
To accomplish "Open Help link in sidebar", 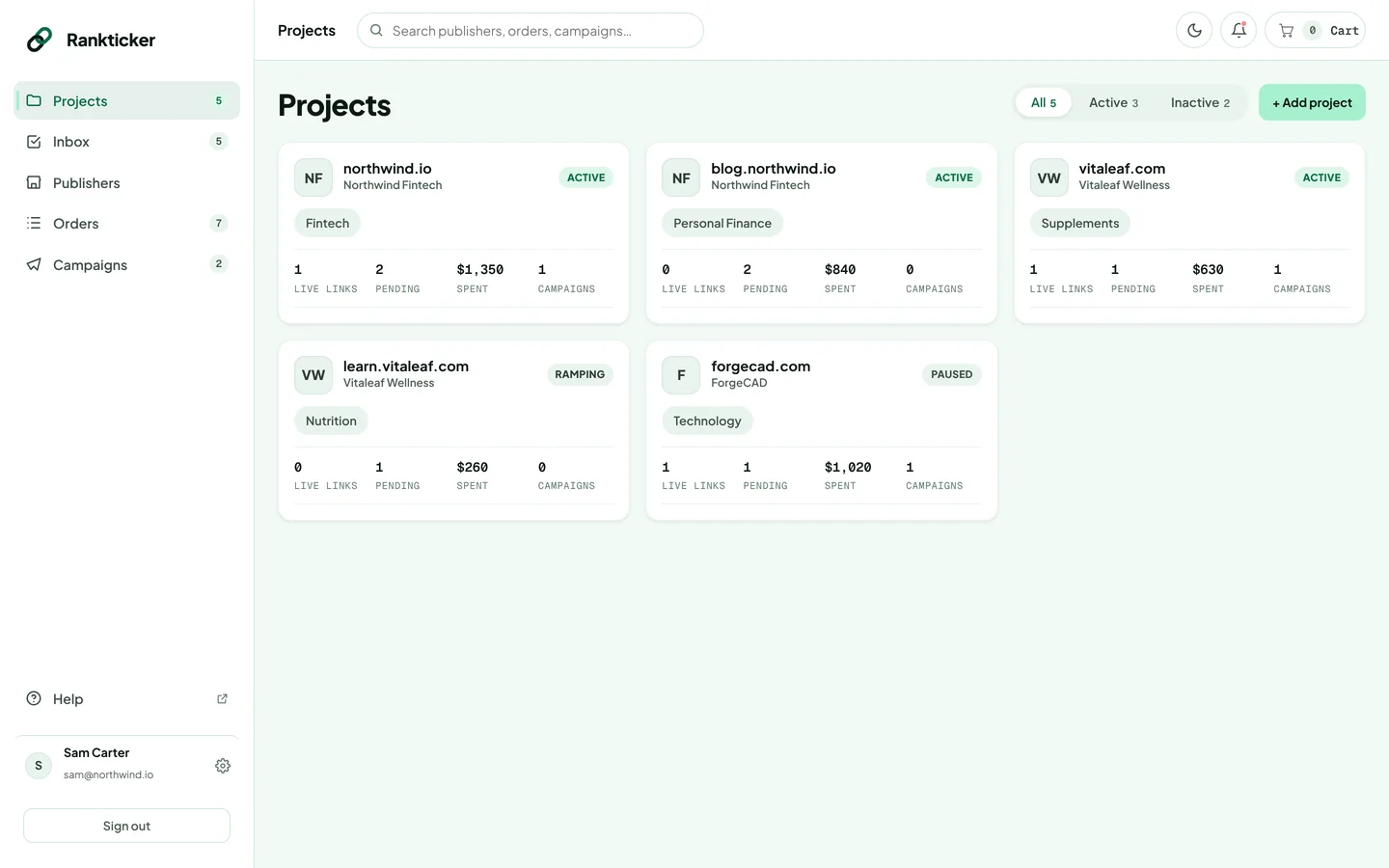I will tap(126, 698).
